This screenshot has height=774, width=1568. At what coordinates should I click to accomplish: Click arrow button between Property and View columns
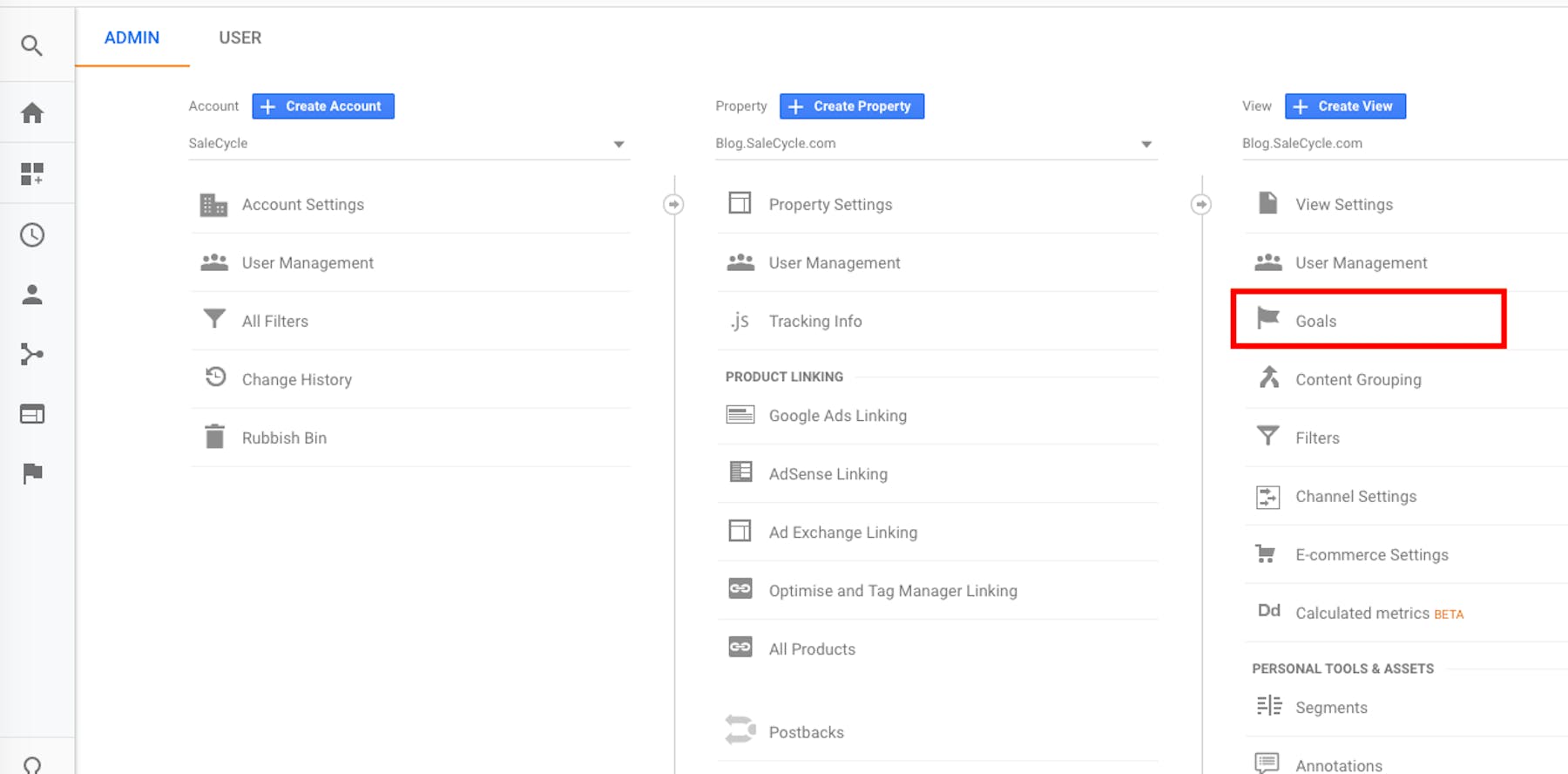click(1201, 205)
